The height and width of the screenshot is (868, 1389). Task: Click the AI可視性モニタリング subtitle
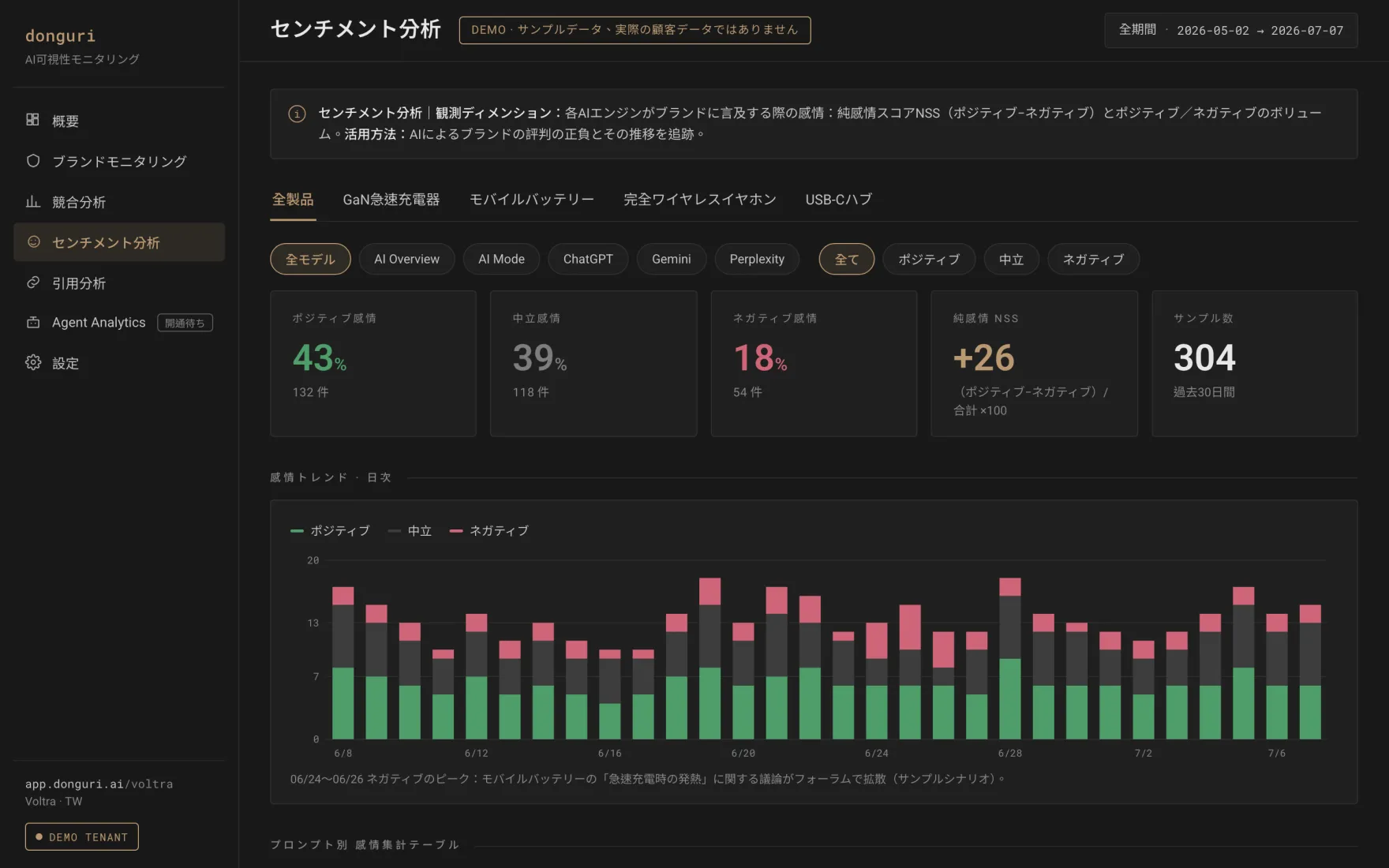tap(82, 59)
